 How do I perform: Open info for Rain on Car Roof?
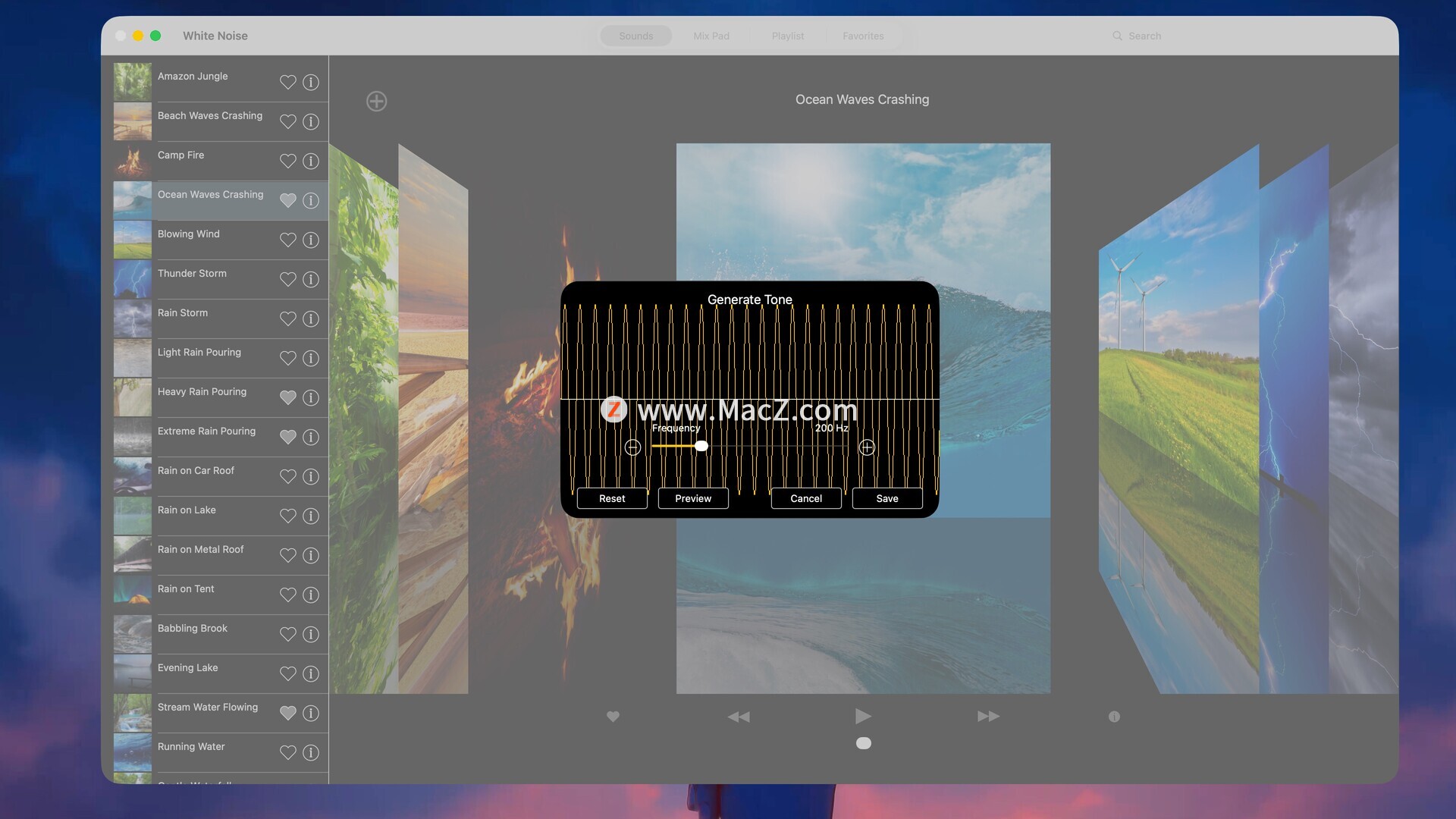coord(311,476)
